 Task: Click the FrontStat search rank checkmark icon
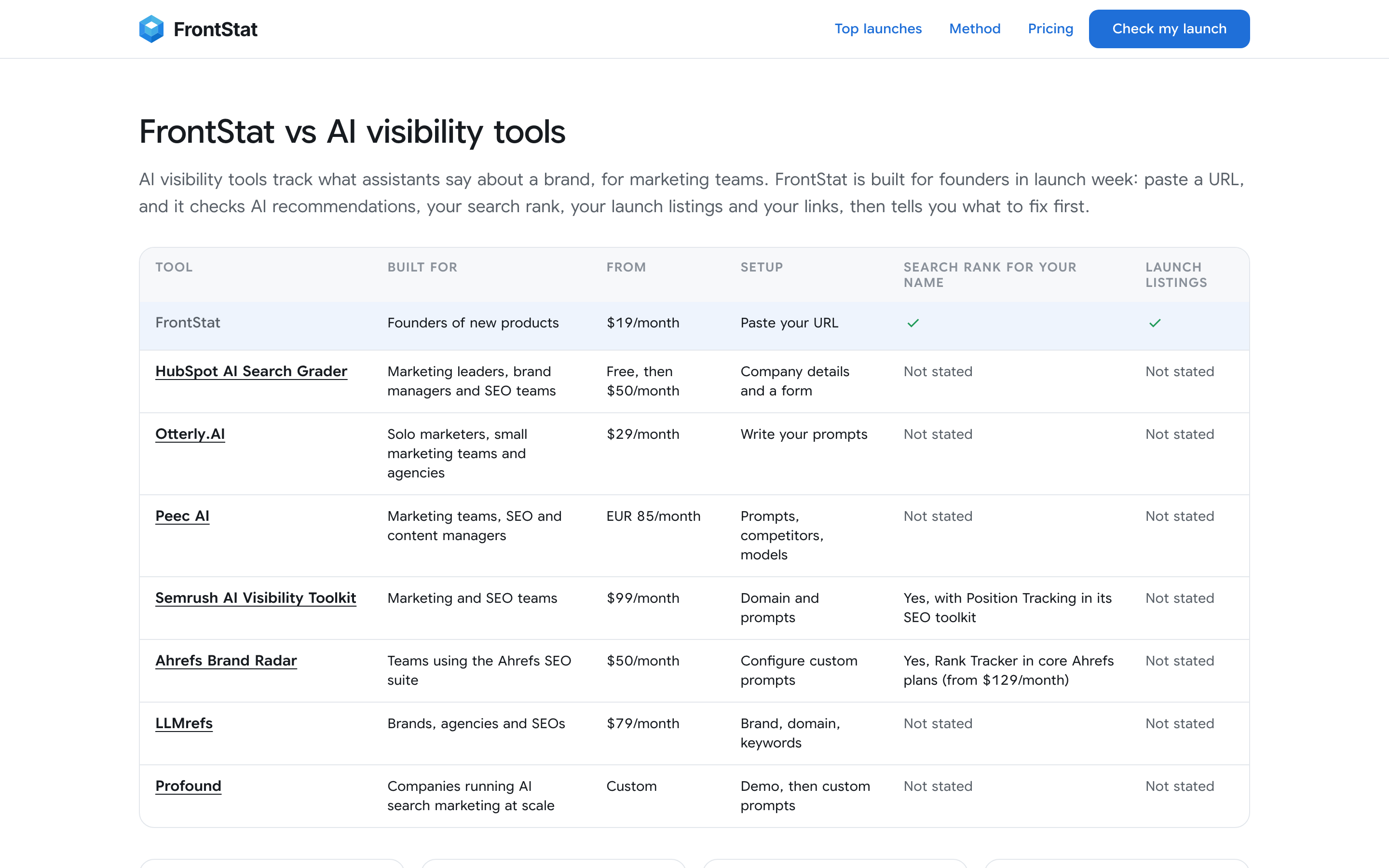(913, 323)
